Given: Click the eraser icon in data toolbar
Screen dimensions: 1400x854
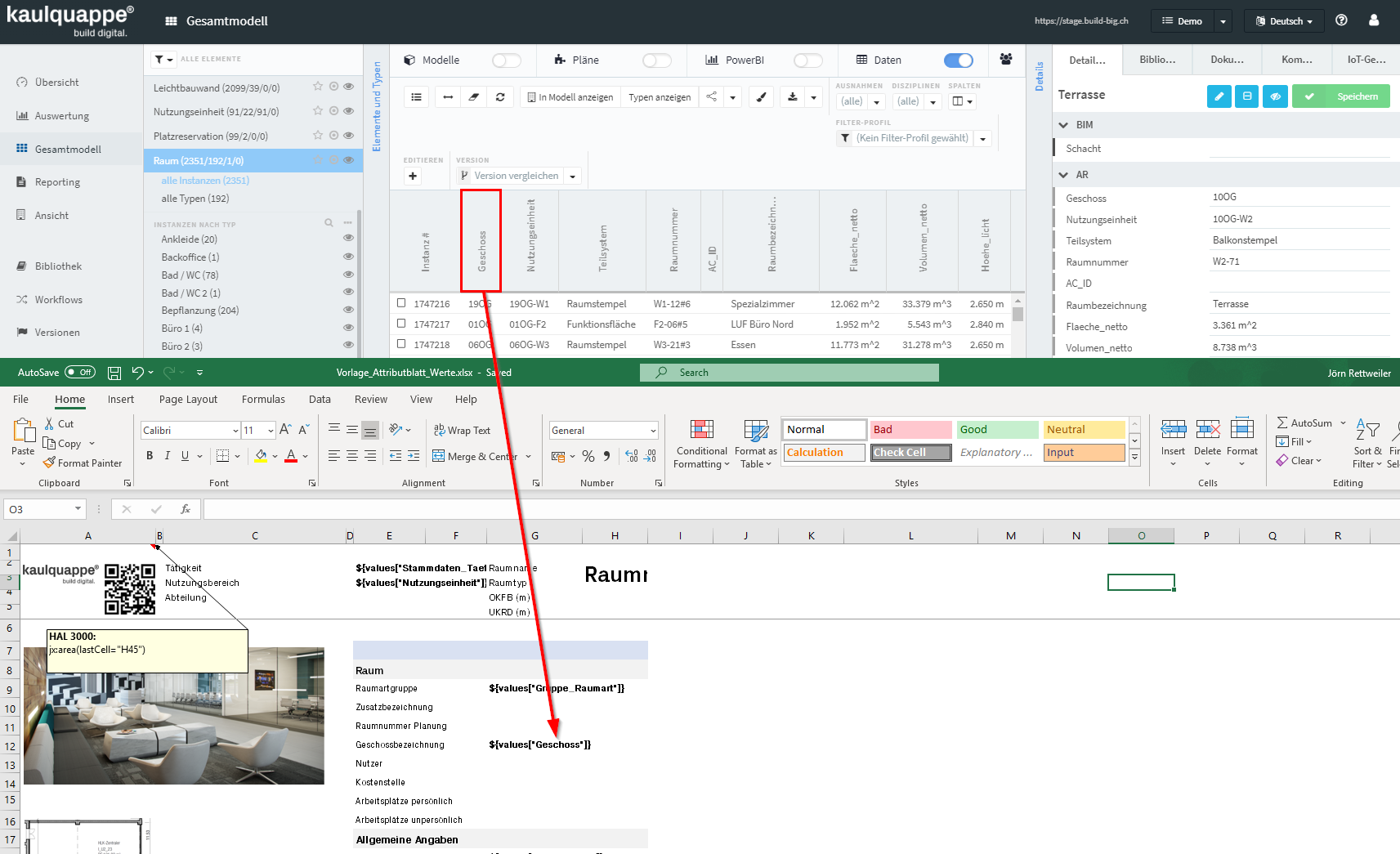Looking at the screenshot, I should (x=474, y=97).
